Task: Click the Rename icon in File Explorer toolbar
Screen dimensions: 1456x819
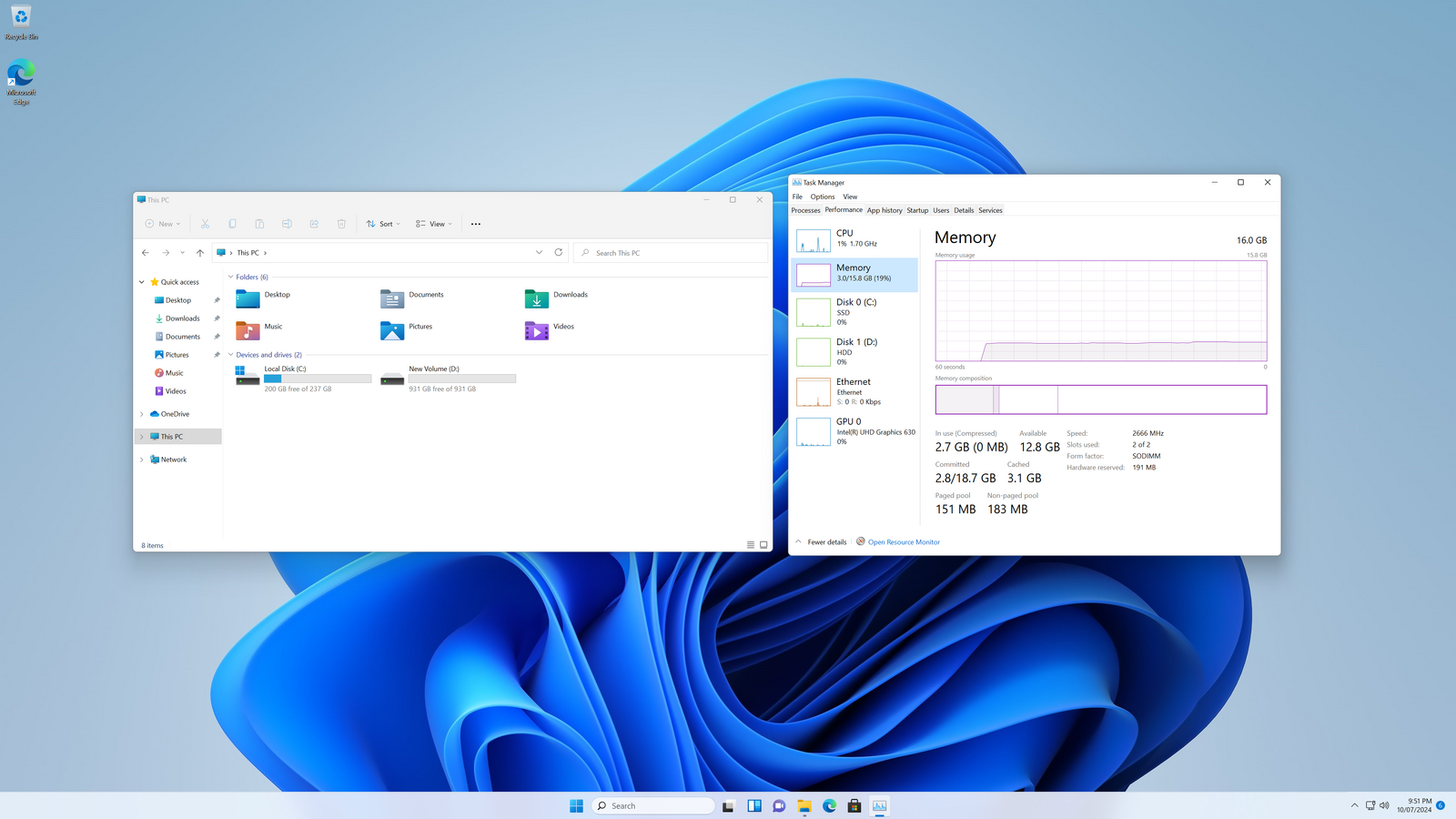Action: [x=287, y=224]
